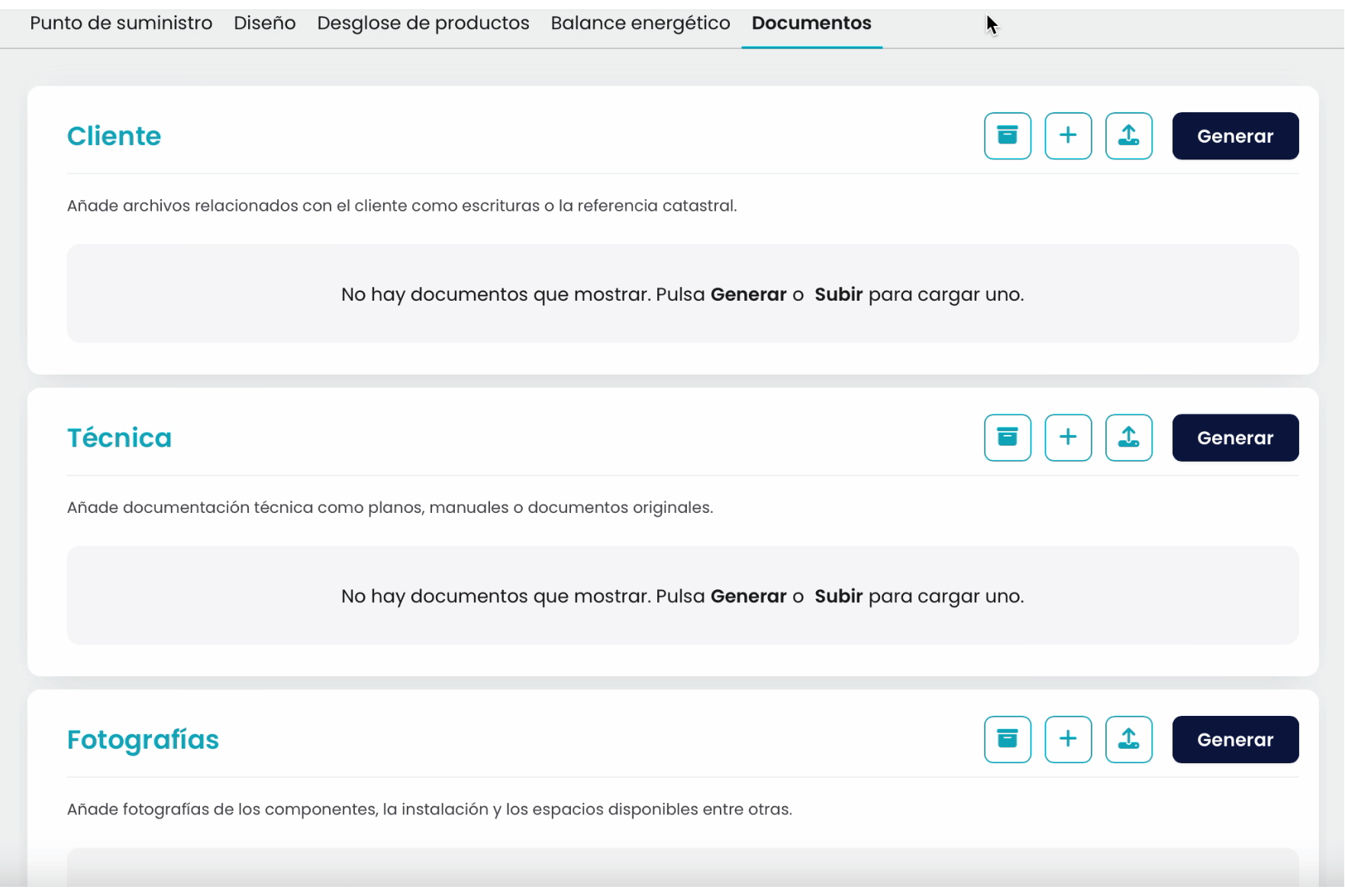Screen dimensions: 1345x896
Task: Click Generar button in Cliente section
Action: tap(1235, 136)
